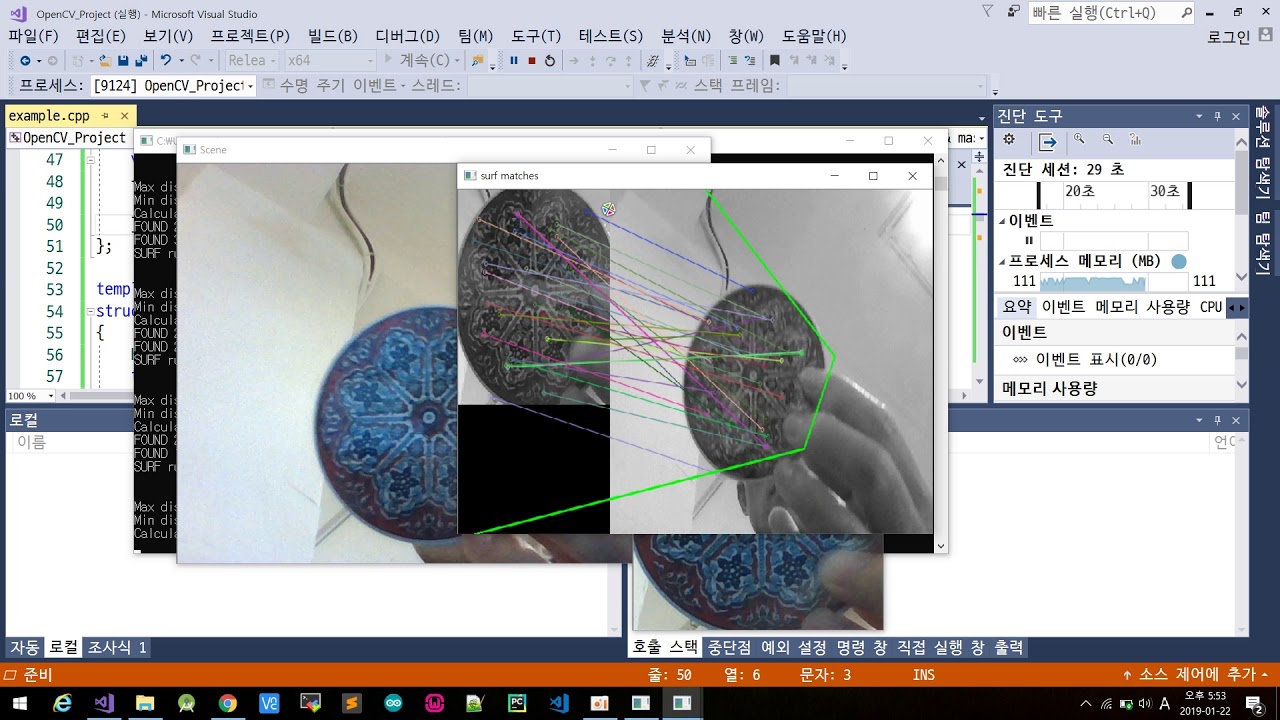The height and width of the screenshot is (720, 1280).
Task: Switch to the 메모리 사용량 tab
Action: coord(1142,307)
